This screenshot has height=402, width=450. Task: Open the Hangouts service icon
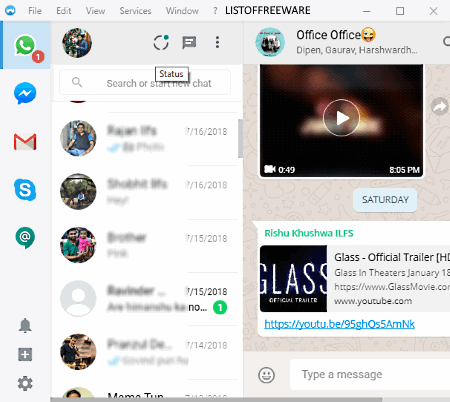pyautogui.click(x=25, y=238)
